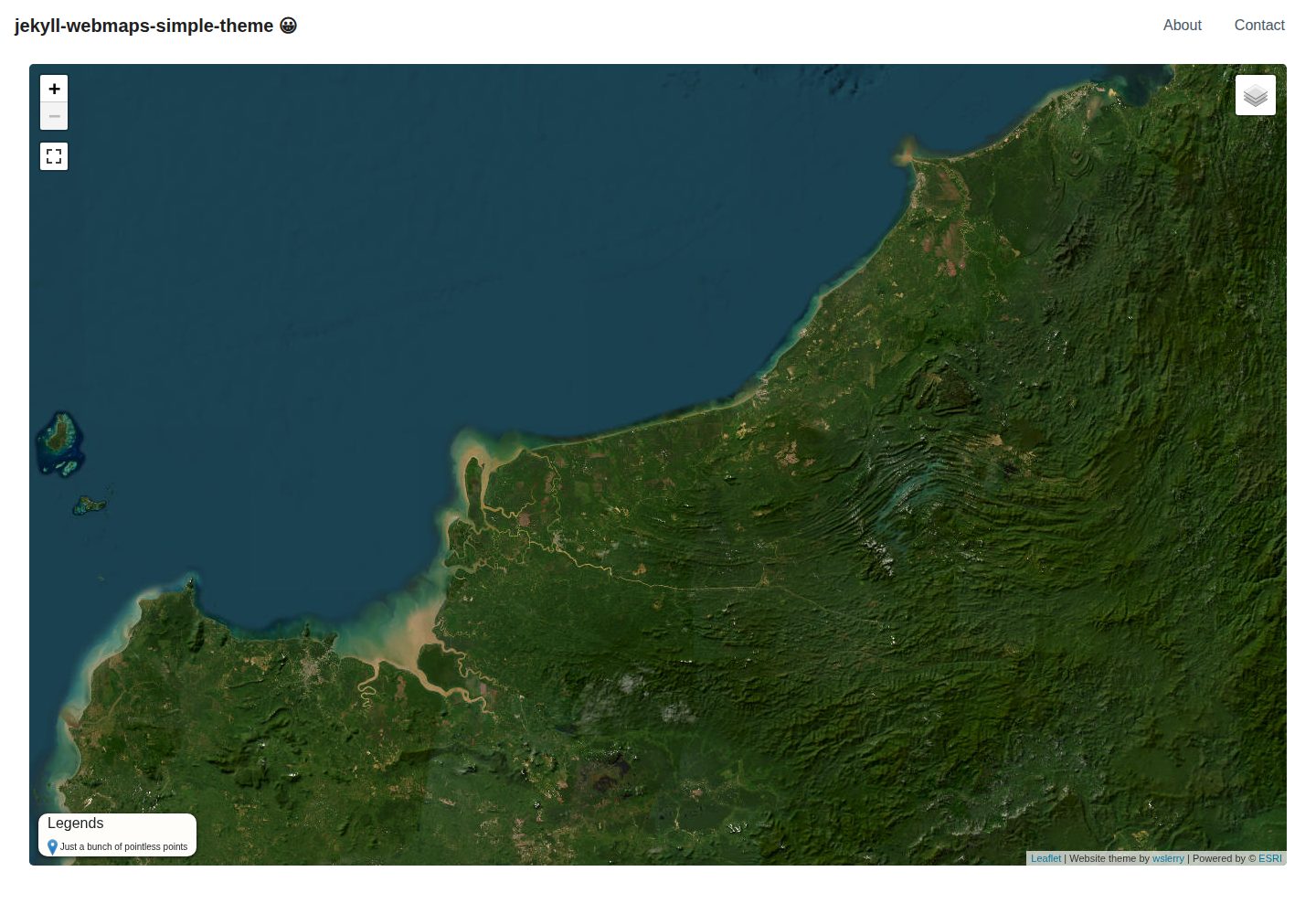
Task: Click the zoom out minus button
Action: tap(54, 116)
